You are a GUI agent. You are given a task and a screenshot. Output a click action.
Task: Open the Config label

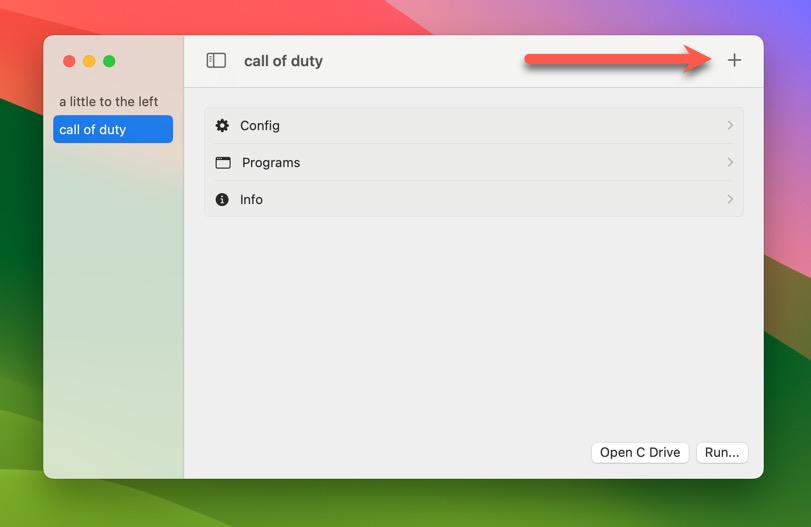click(x=260, y=126)
